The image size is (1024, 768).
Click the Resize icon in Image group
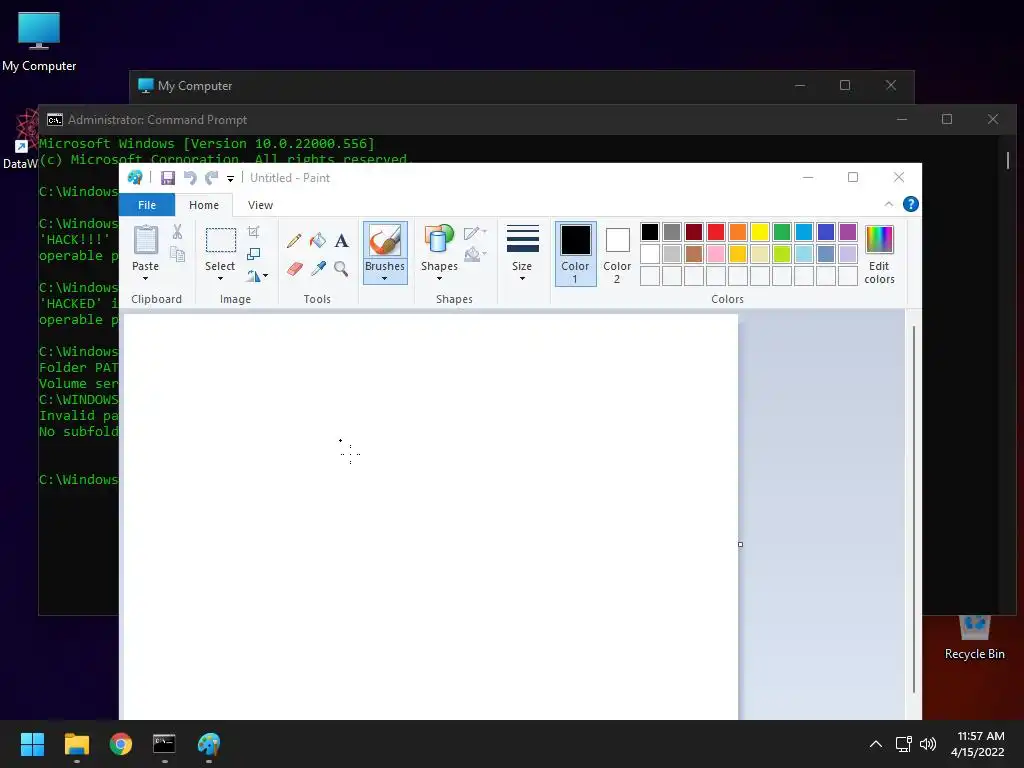(253, 254)
